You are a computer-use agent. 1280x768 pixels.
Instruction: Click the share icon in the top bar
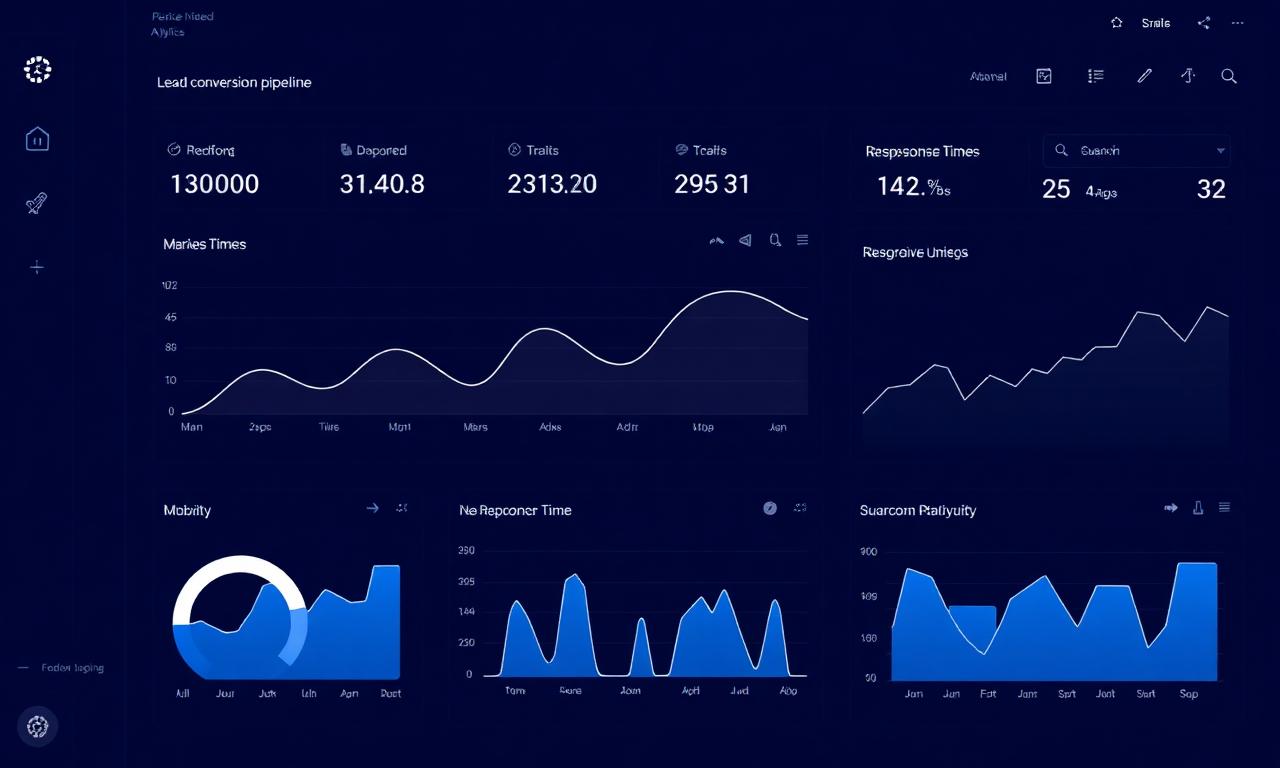point(1204,23)
